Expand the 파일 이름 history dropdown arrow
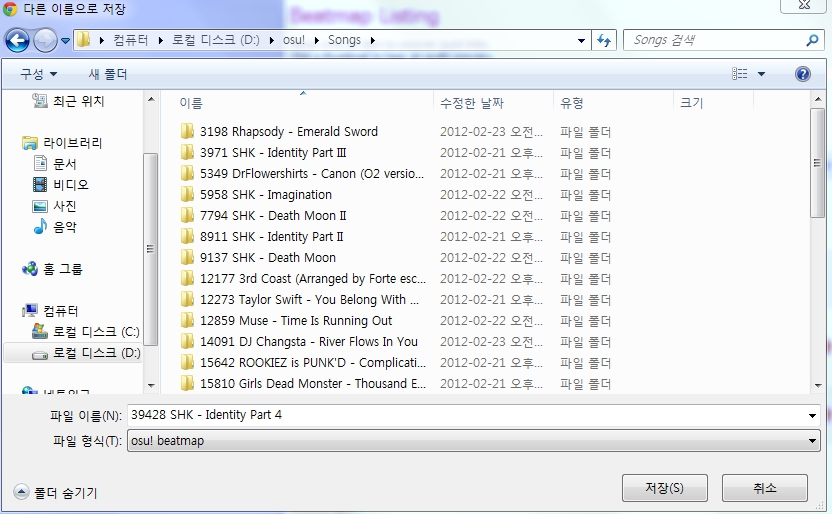 click(811, 415)
